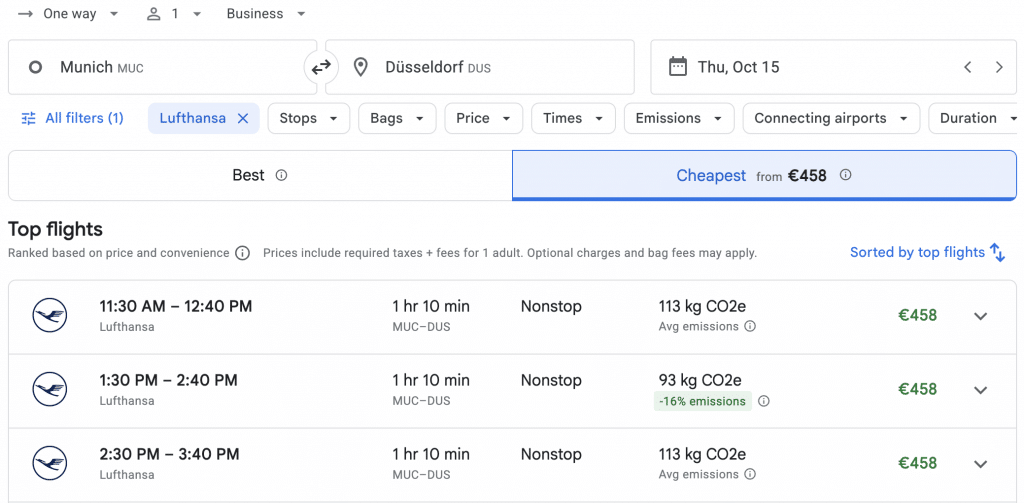
Task: Click the passenger count person icon
Action: click(153, 14)
